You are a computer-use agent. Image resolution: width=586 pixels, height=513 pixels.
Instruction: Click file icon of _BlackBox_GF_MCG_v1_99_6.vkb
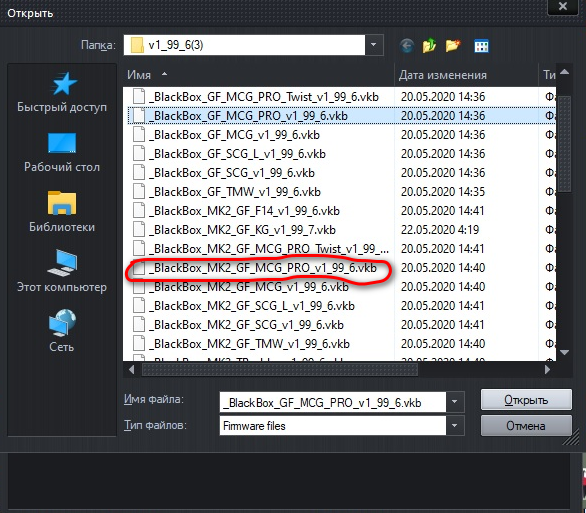[139, 135]
